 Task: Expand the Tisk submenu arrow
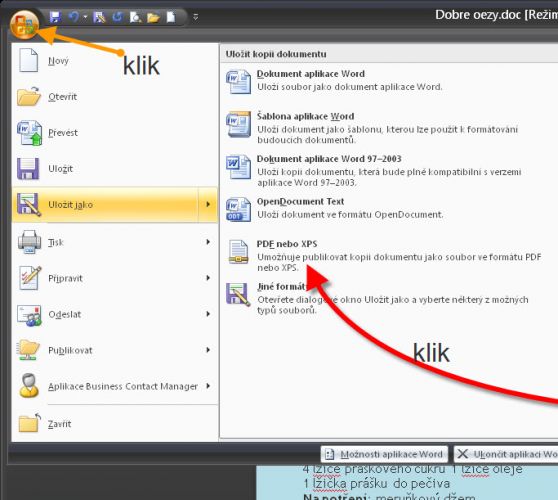coord(208,242)
